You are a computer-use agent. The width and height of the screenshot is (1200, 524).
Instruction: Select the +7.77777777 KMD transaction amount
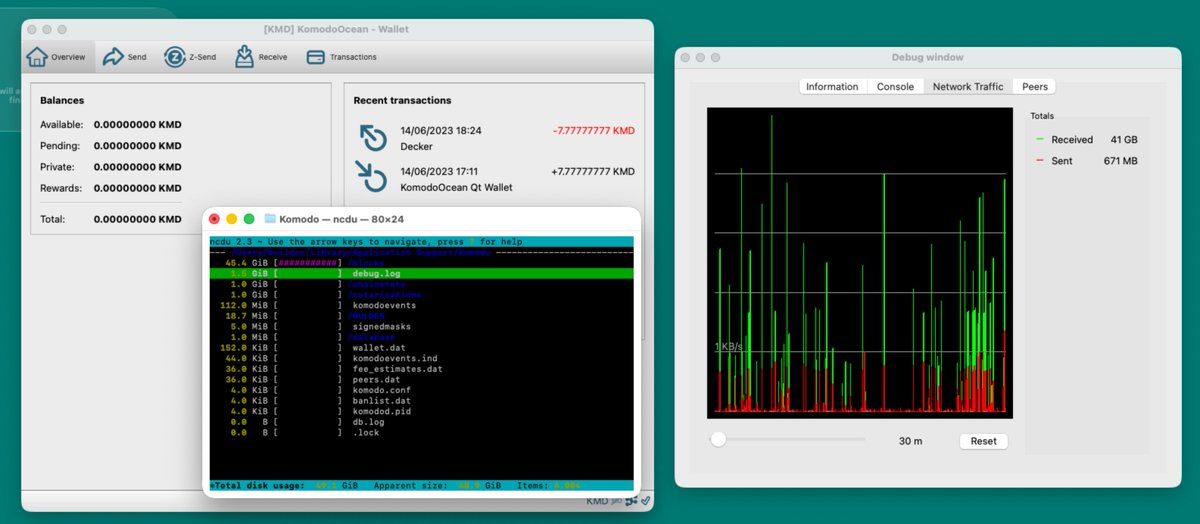click(x=593, y=171)
